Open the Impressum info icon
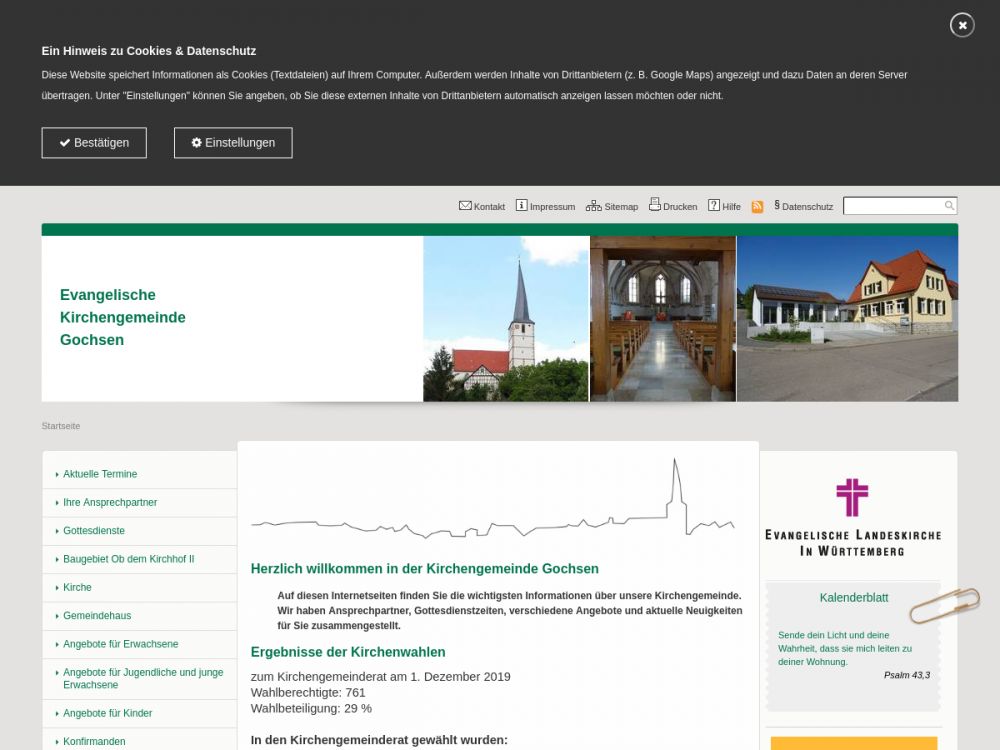 pyautogui.click(x=521, y=206)
